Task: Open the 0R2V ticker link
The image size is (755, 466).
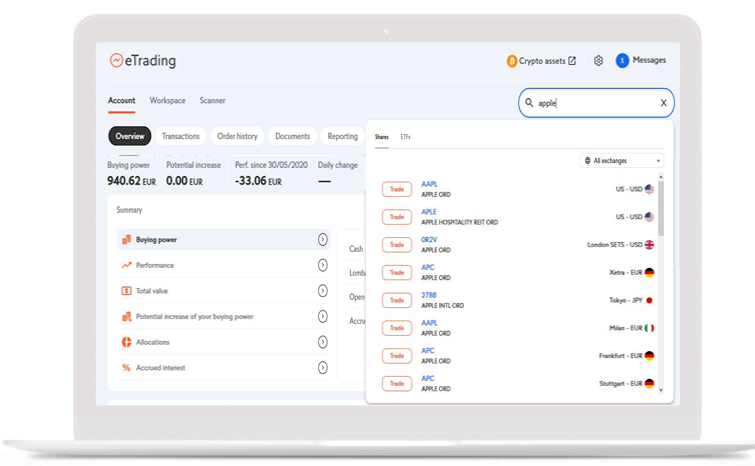Action: pyautogui.click(x=429, y=240)
